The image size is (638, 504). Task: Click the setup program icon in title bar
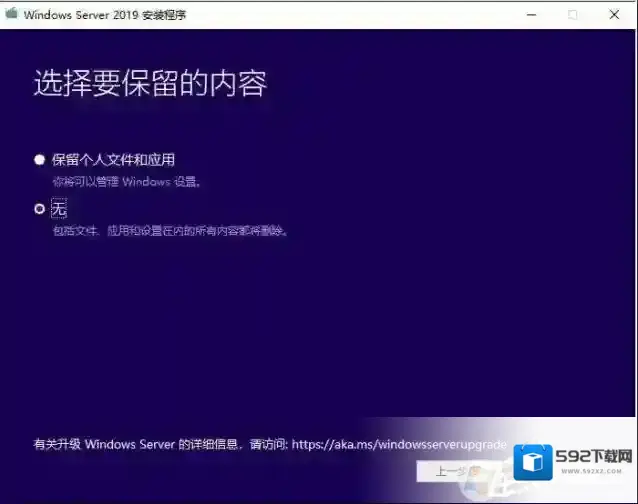(12, 14)
